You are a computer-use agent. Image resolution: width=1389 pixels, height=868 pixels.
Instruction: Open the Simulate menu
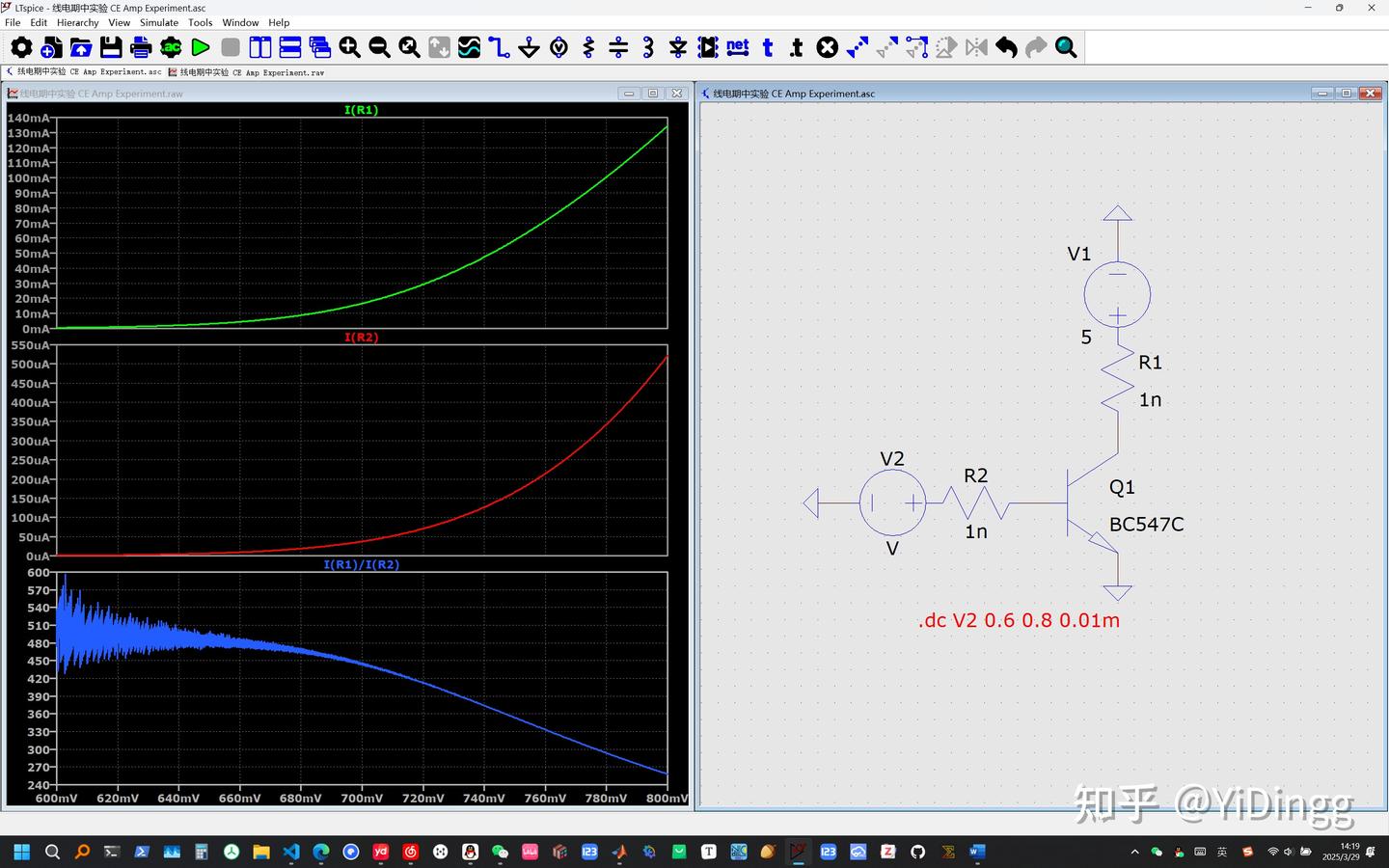click(159, 22)
